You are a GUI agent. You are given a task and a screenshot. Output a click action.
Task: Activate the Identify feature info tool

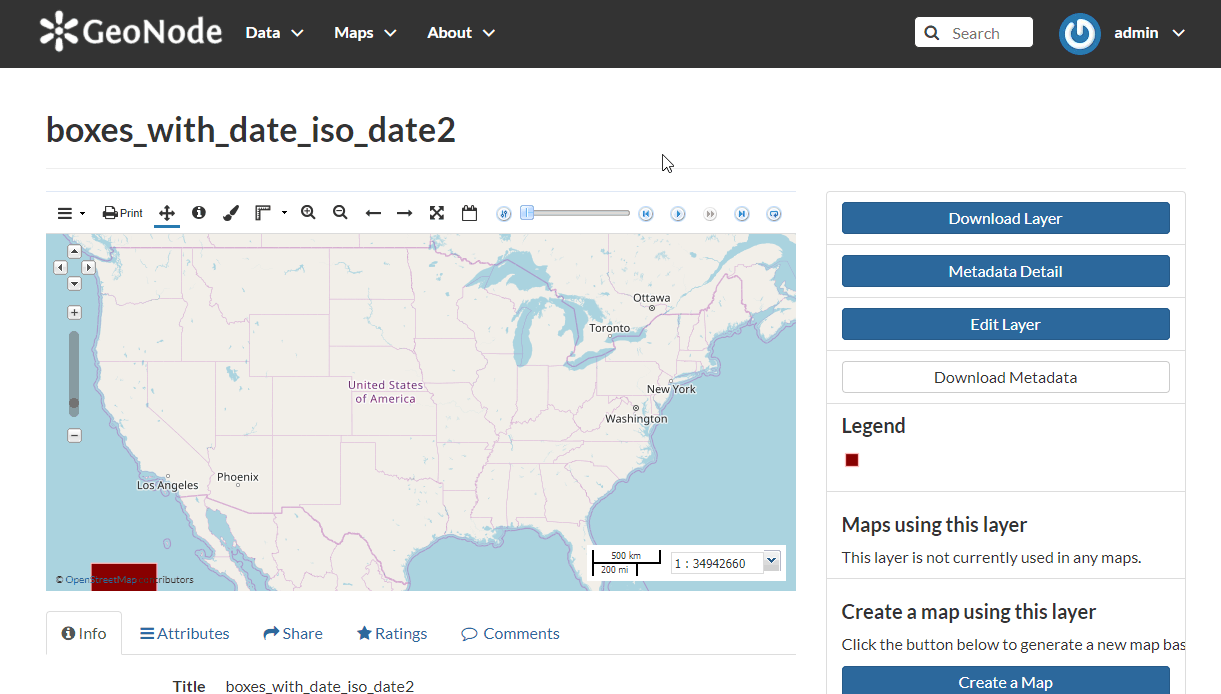point(198,212)
